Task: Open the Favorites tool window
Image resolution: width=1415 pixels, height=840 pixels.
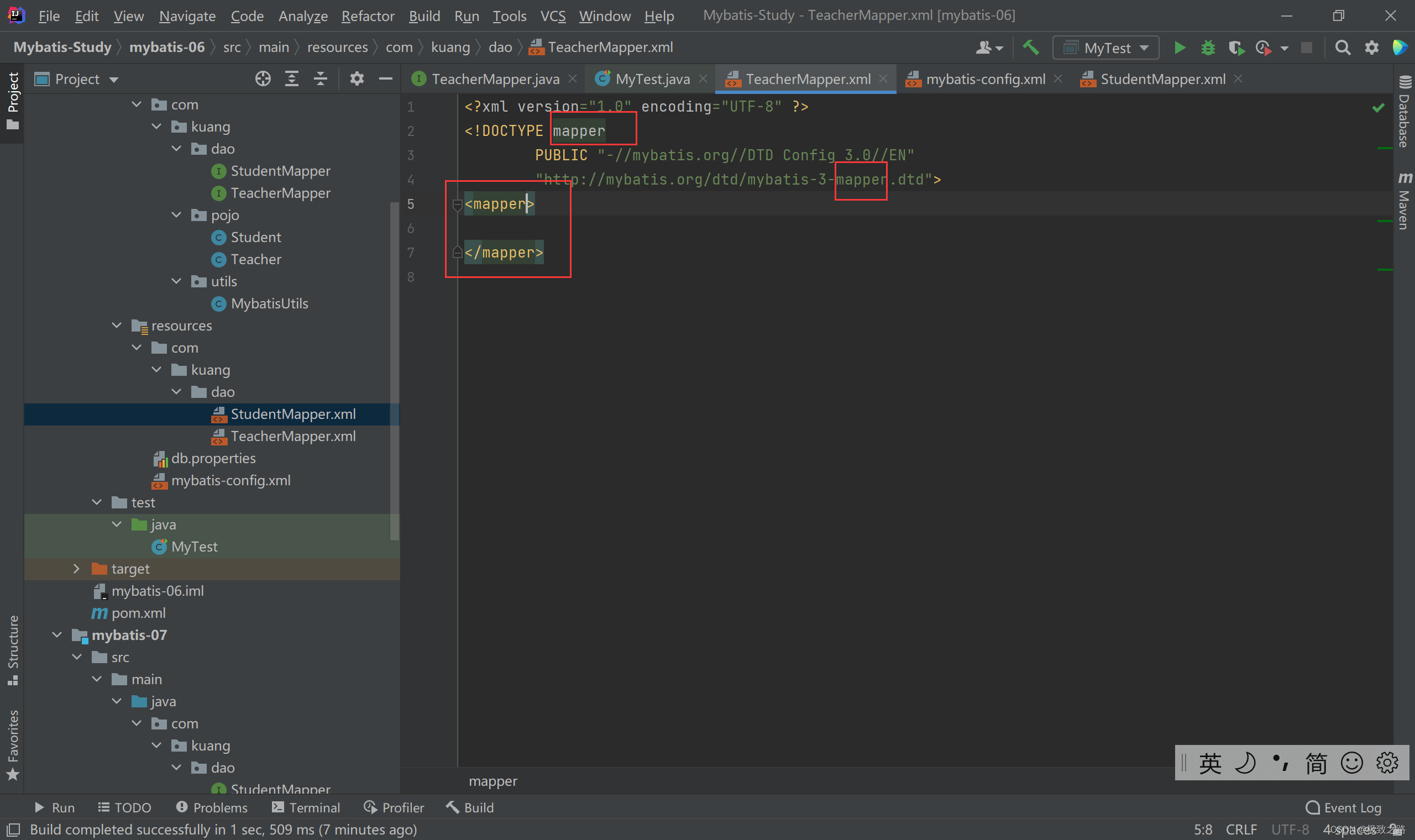Action: (13, 745)
